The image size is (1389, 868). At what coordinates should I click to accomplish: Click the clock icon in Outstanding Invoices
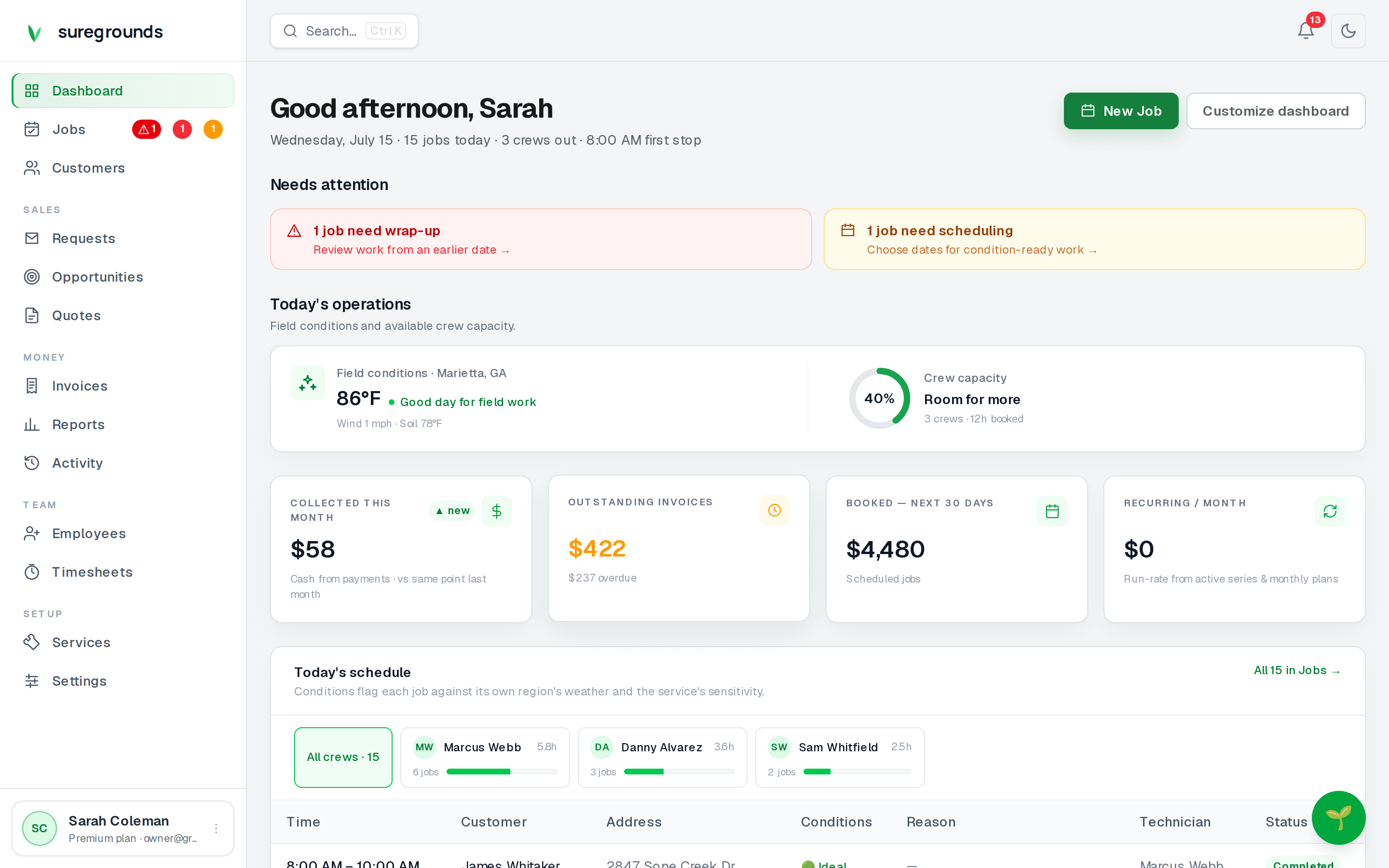pyautogui.click(x=774, y=510)
